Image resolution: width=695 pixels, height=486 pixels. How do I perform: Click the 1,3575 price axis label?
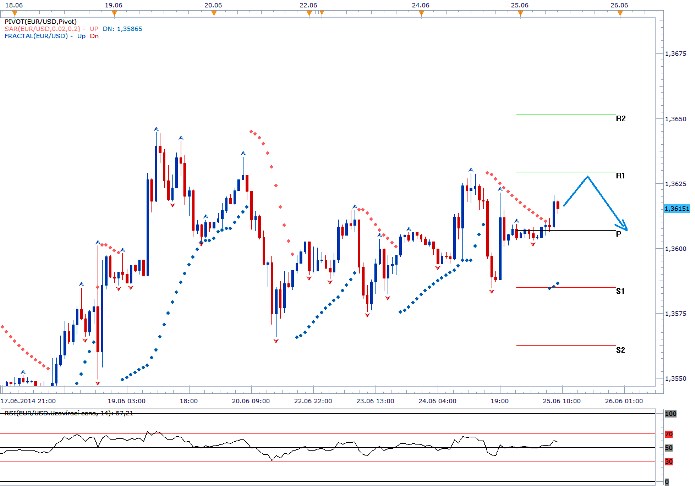click(x=676, y=314)
